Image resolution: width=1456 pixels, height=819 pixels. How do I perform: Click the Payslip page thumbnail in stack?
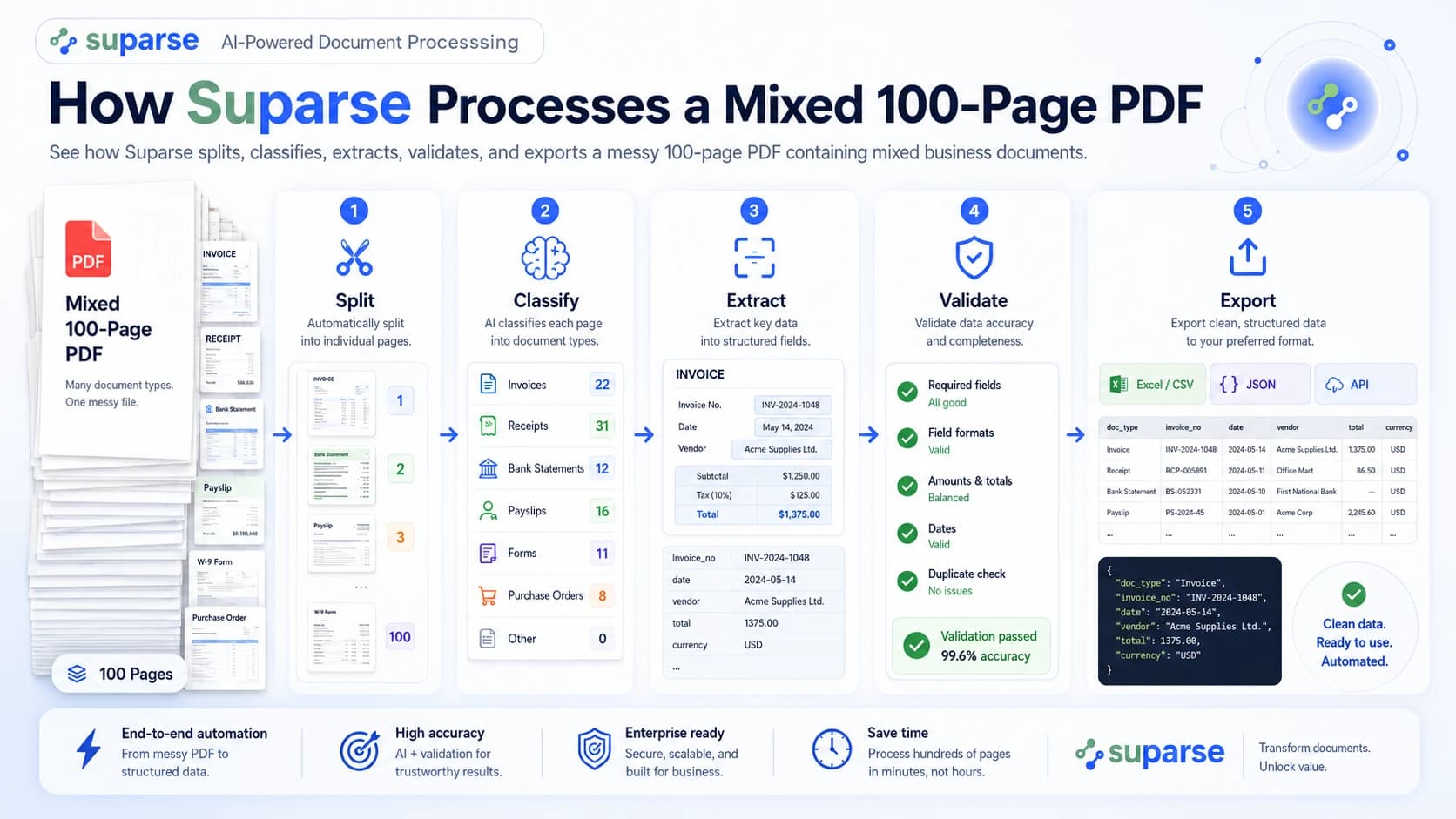(x=231, y=510)
